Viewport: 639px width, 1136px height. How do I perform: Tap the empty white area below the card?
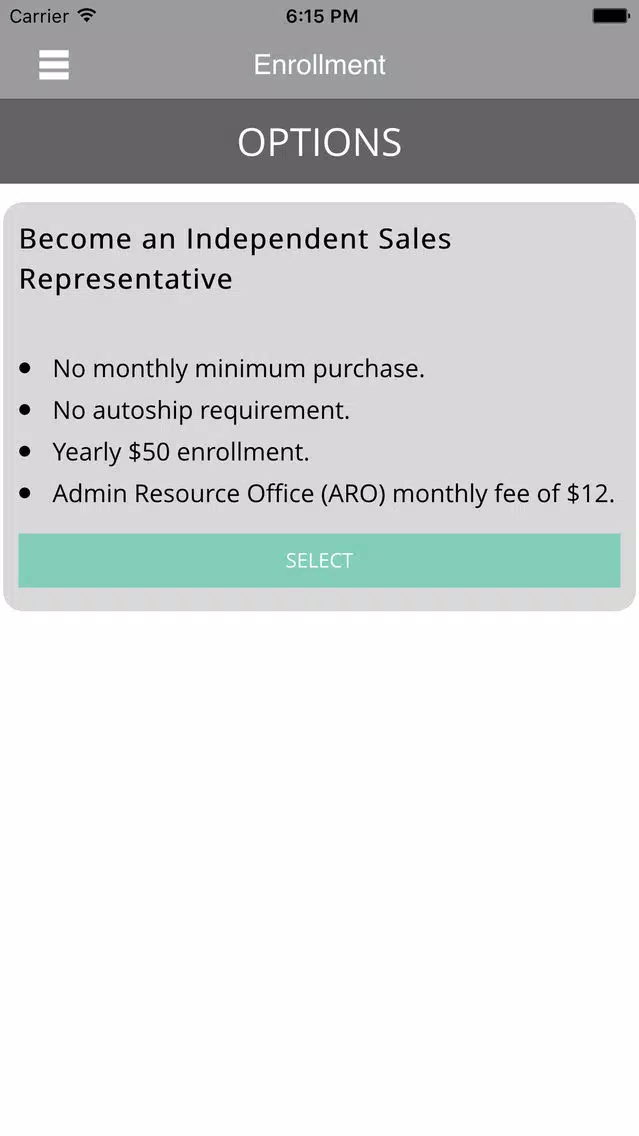320,869
